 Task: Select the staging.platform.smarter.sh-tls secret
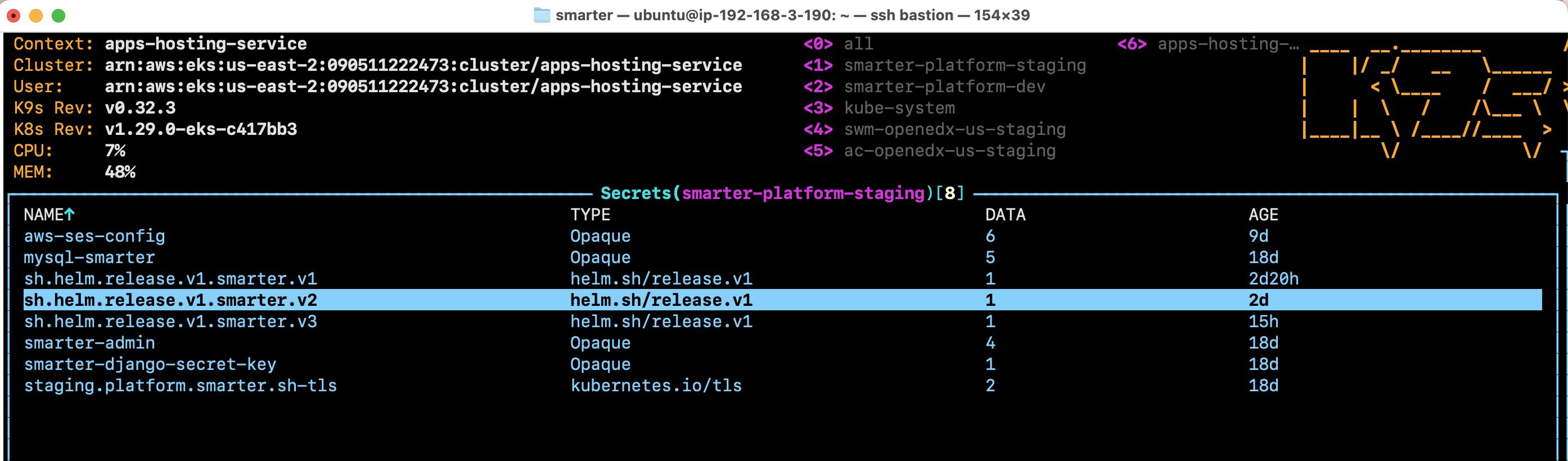coord(782,385)
